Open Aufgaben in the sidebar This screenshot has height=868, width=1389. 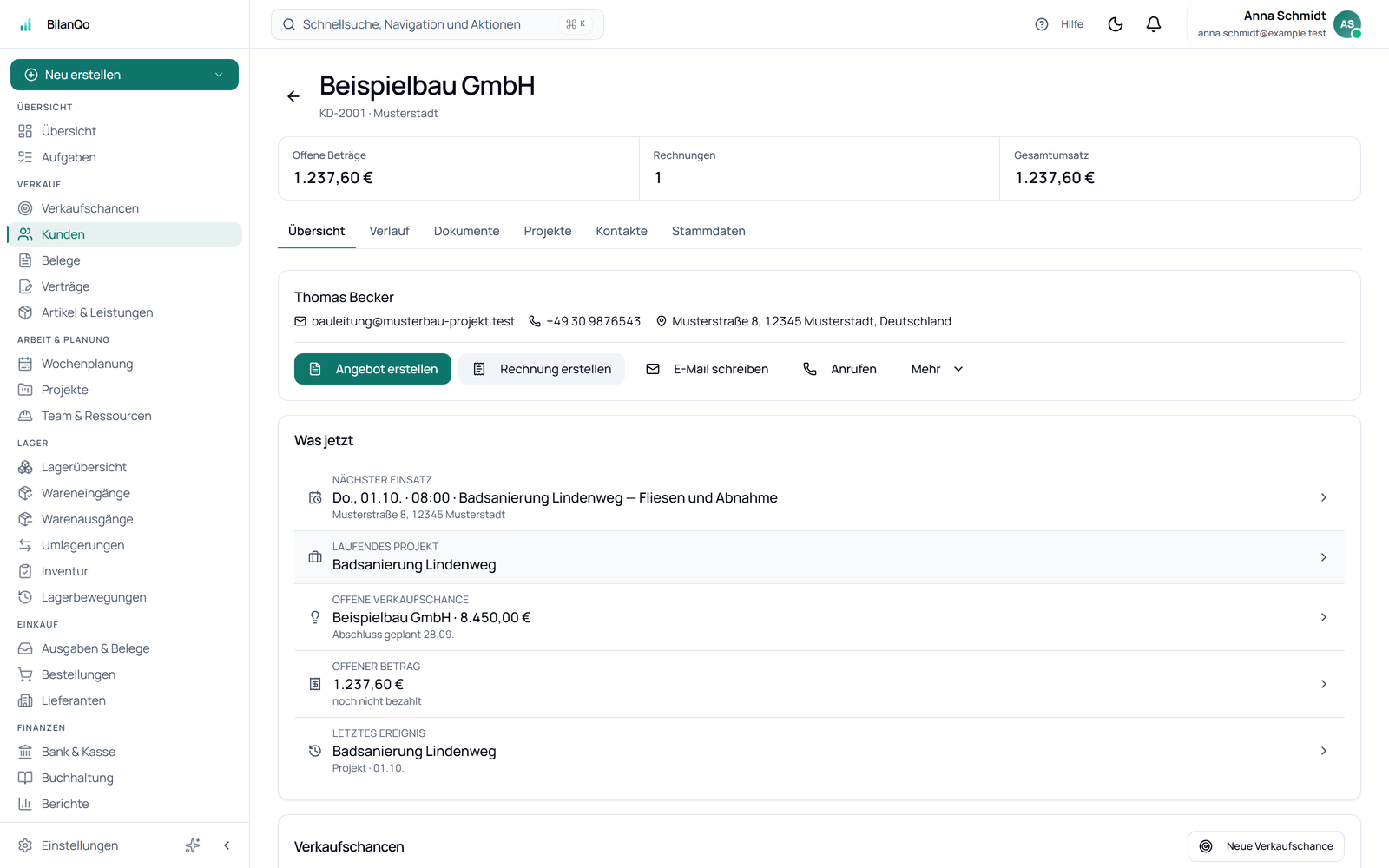coord(124,157)
